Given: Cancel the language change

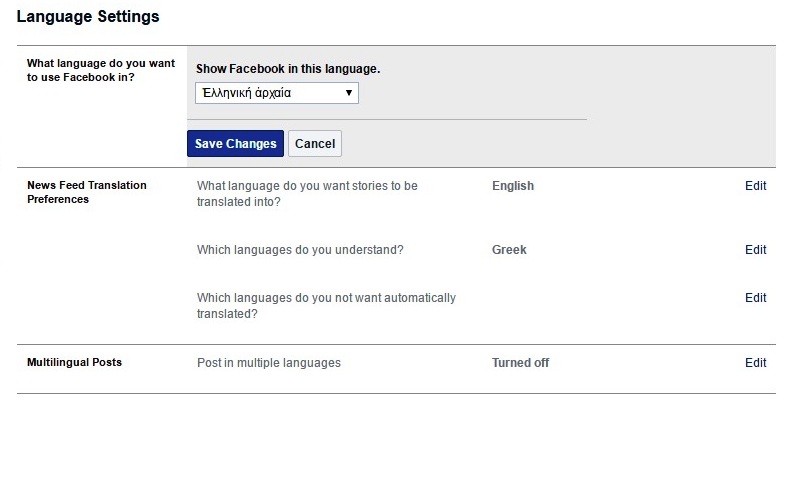Looking at the screenshot, I should click(x=315, y=143).
